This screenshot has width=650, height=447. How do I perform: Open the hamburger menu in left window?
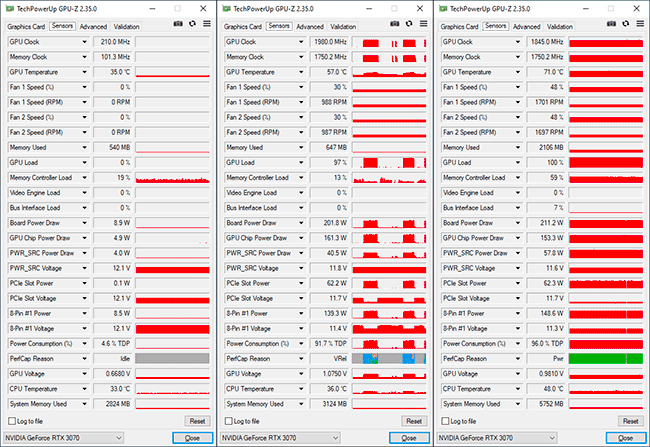point(204,26)
